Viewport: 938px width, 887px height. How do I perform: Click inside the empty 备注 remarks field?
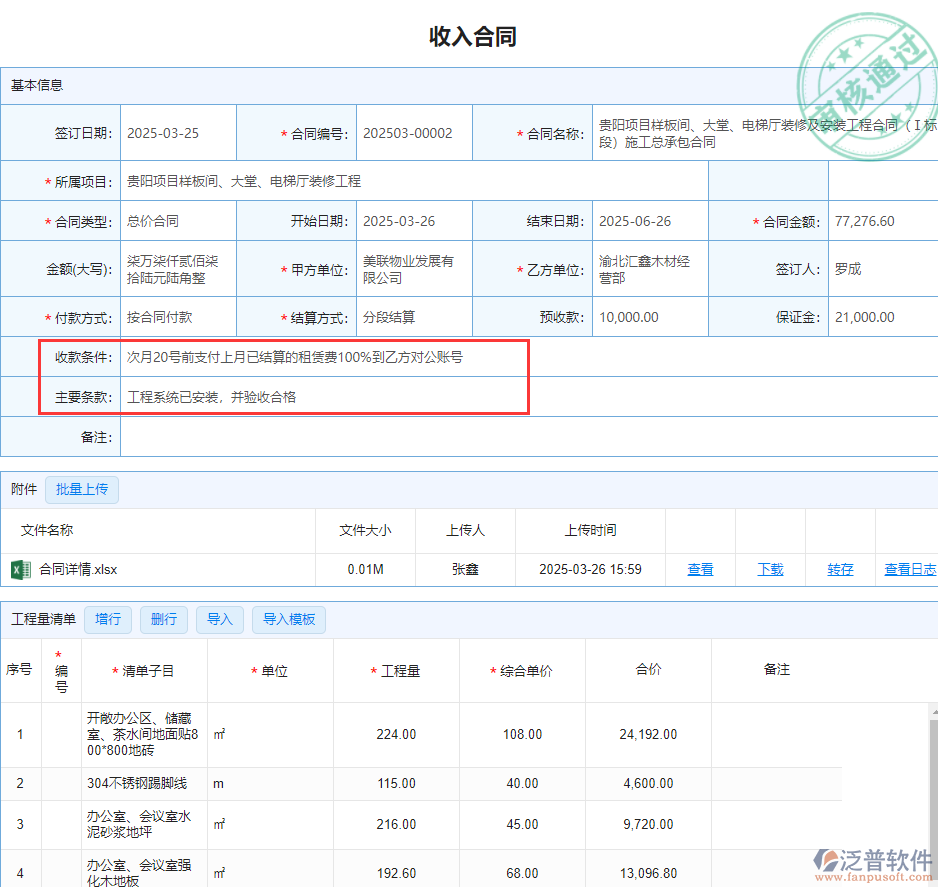coord(400,436)
